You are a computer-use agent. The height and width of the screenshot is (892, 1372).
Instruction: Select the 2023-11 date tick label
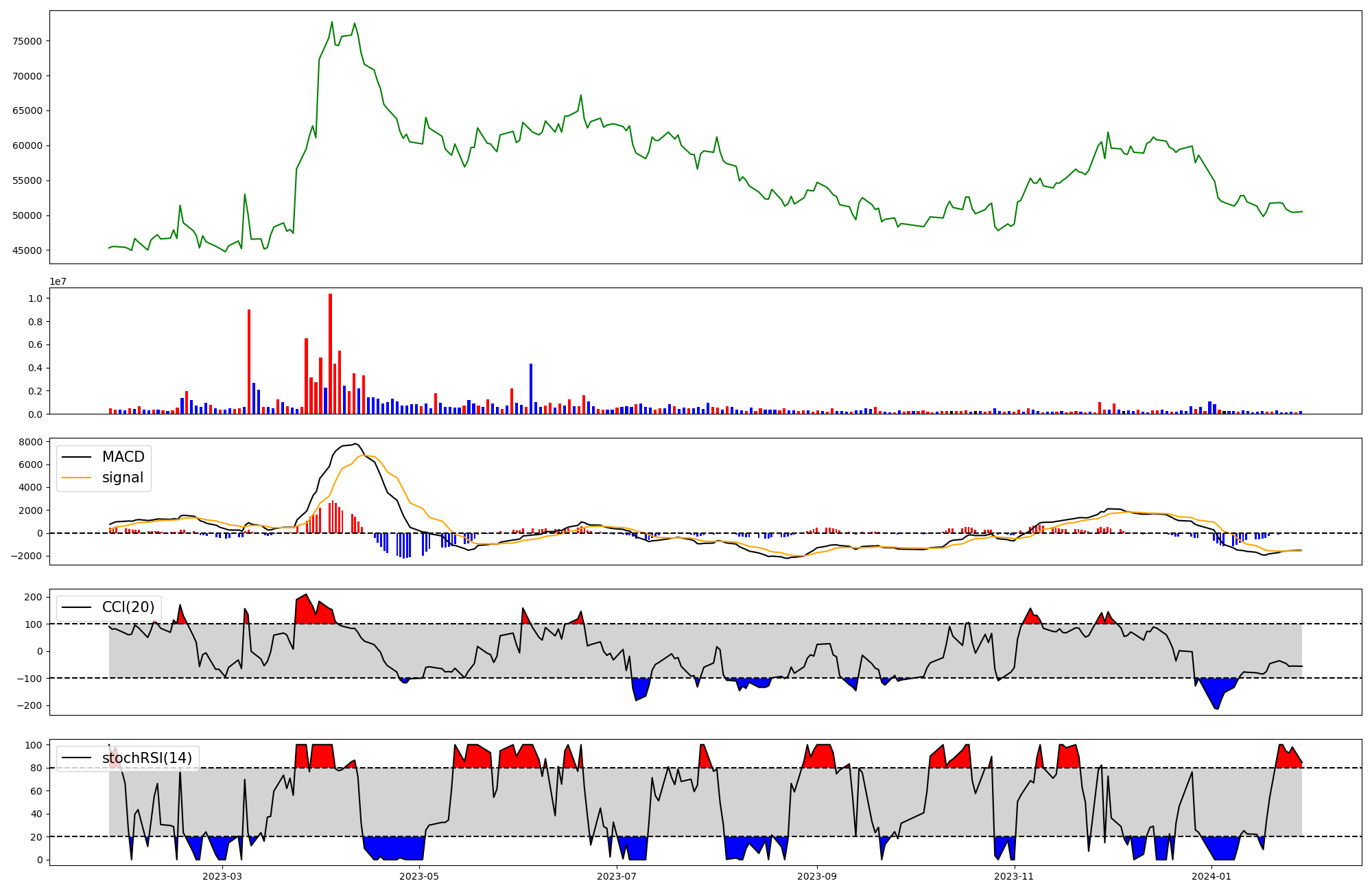(1014, 876)
